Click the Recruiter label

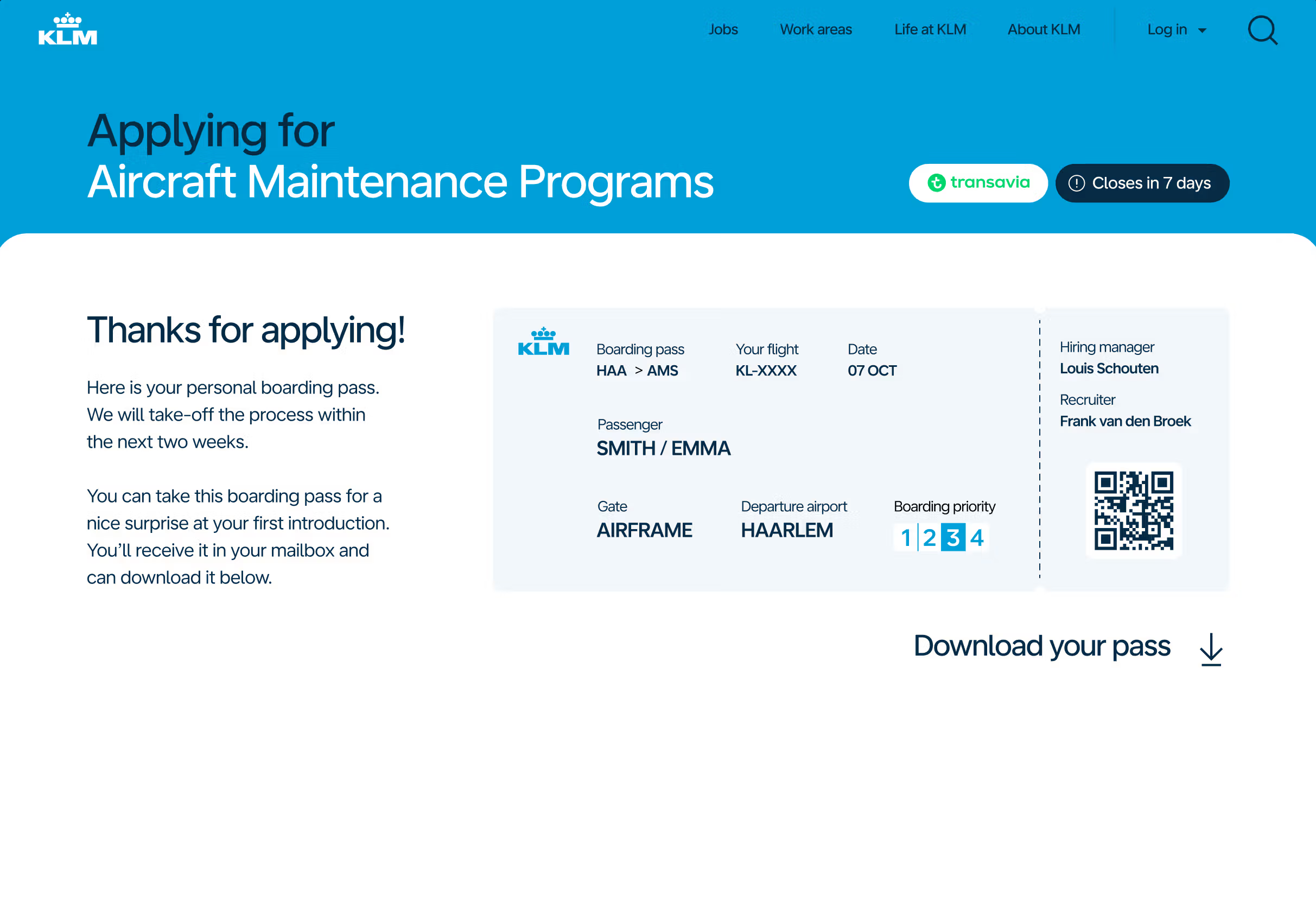[1088, 400]
